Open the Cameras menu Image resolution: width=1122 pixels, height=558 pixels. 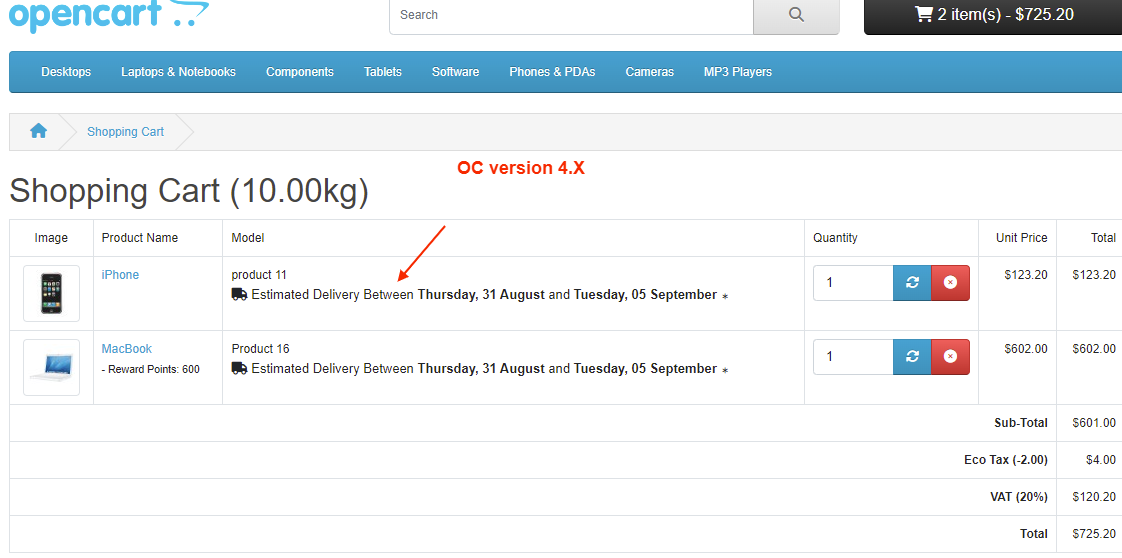[649, 72]
